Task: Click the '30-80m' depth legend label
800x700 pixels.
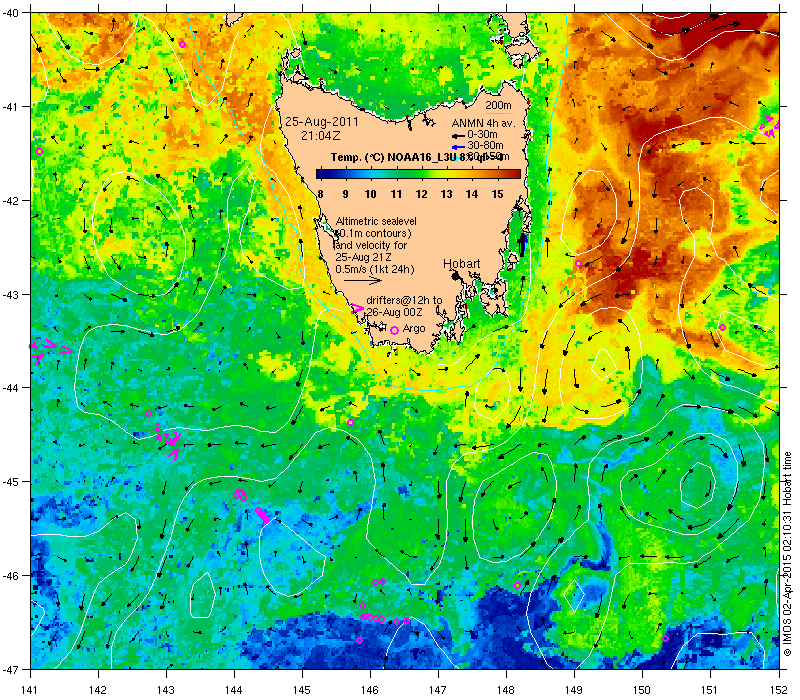Action: [x=485, y=146]
